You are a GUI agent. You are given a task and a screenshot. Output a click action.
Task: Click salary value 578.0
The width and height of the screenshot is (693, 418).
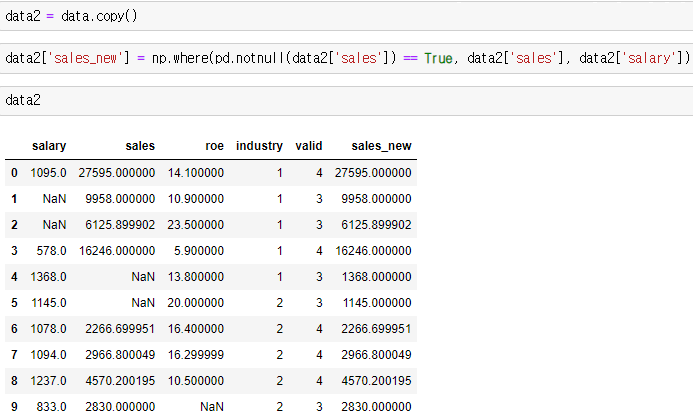pos(51,251)
